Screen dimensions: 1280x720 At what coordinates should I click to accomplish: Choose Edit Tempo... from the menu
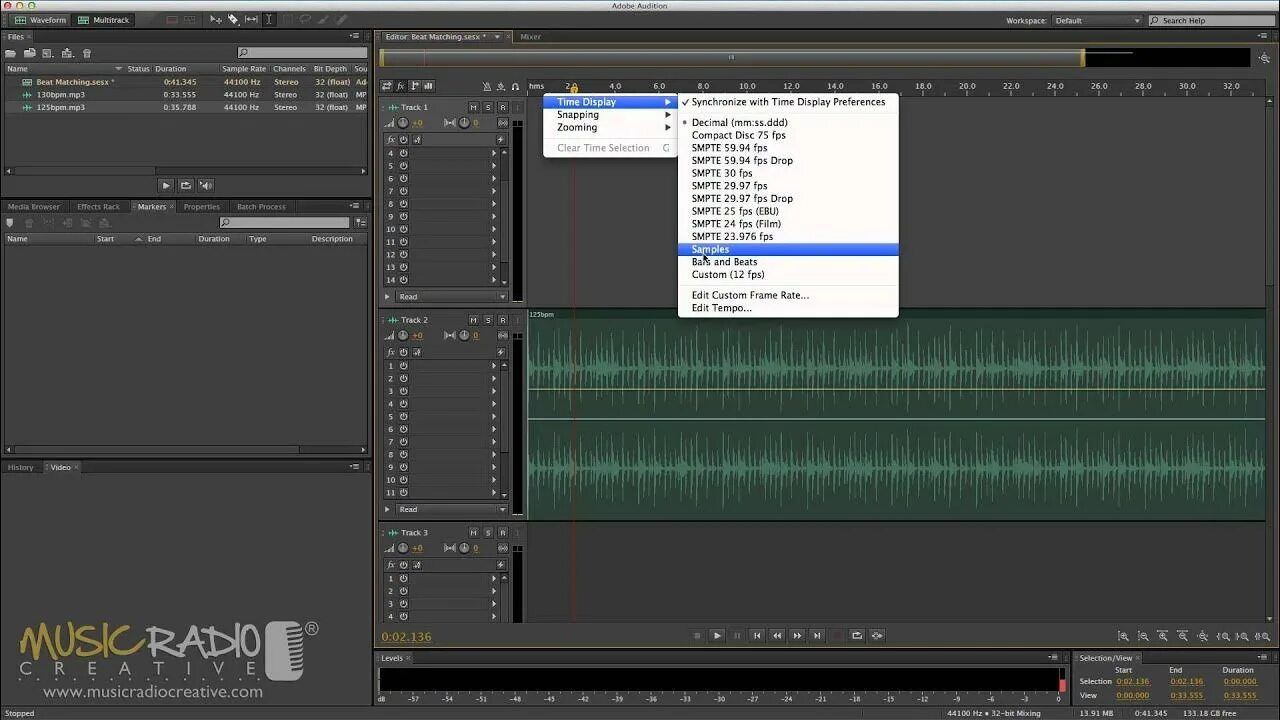[x=788, y=308]
